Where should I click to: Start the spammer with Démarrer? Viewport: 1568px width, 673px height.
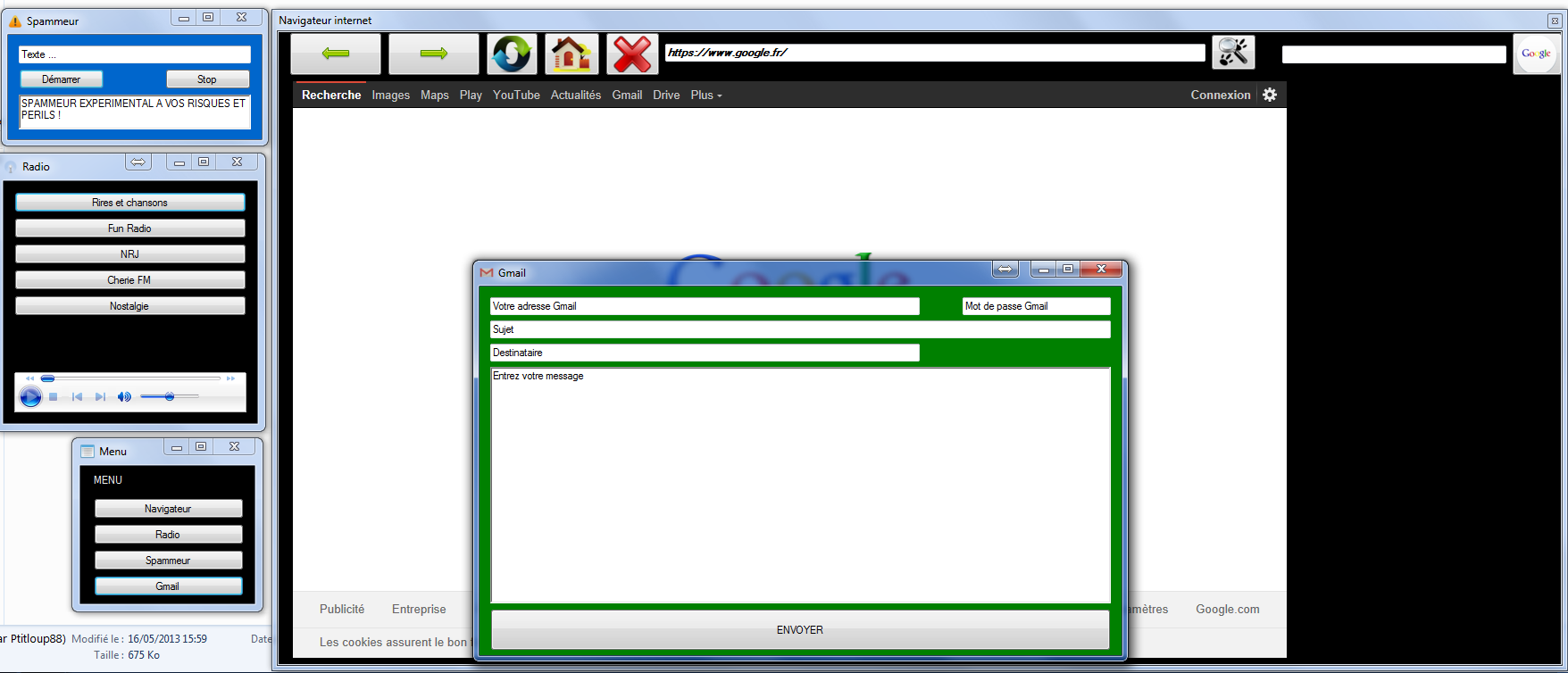tap(61, 79)
